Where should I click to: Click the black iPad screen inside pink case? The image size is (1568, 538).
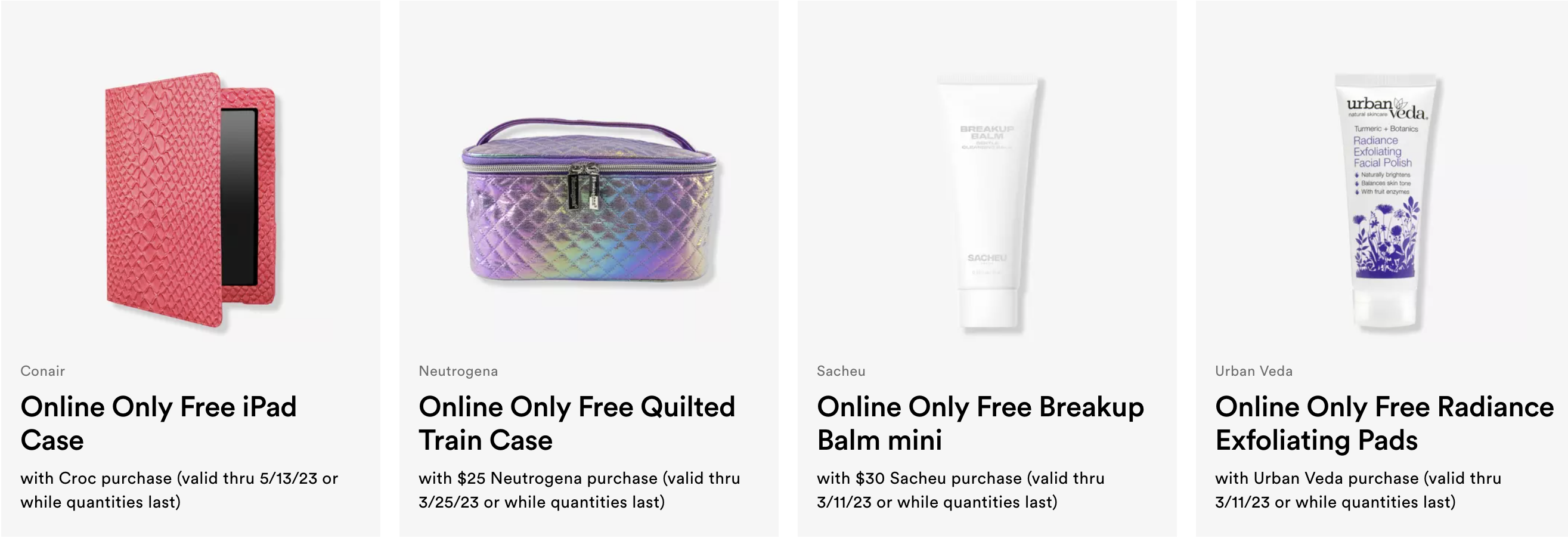pos(240,197)
